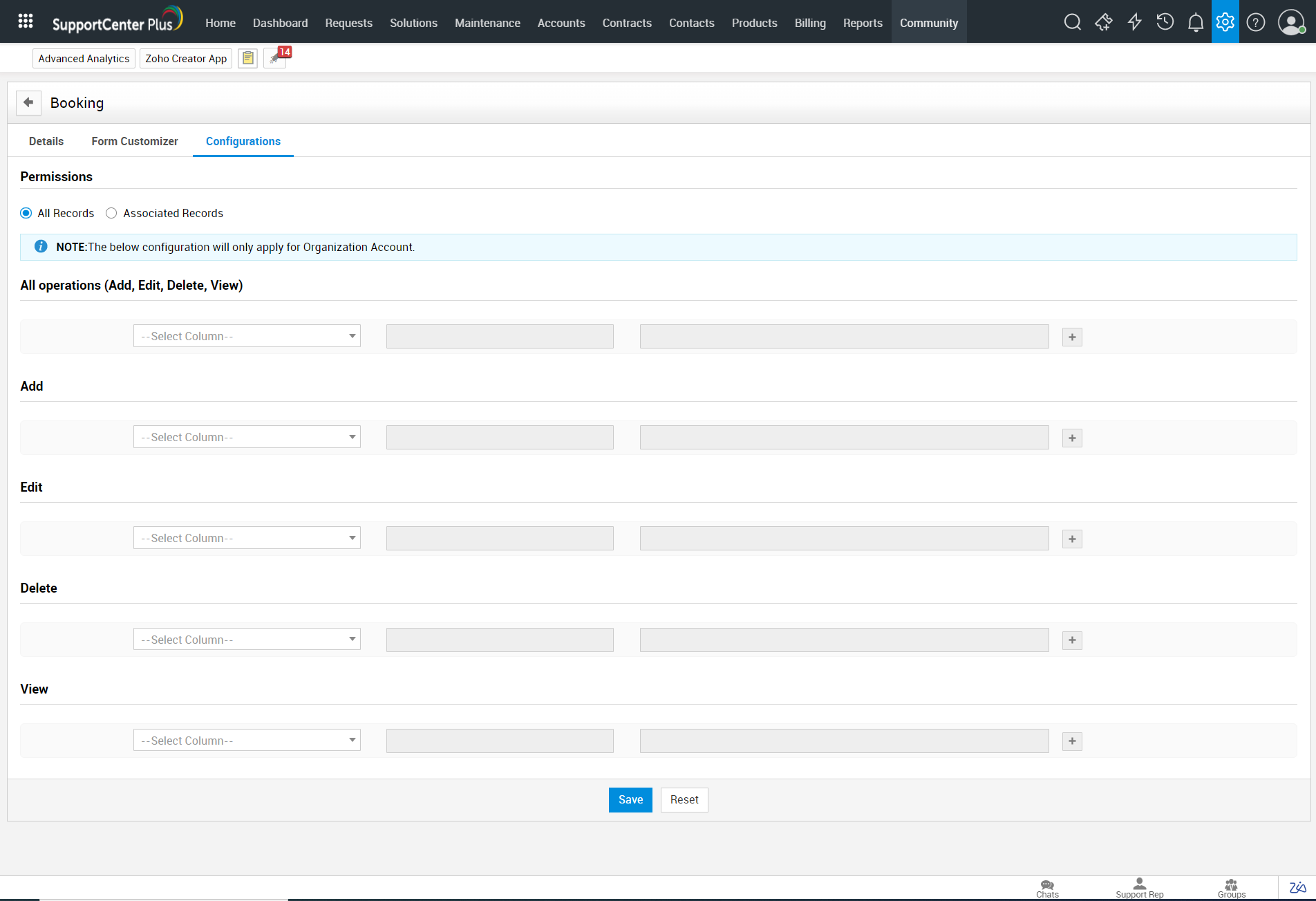Expand Select Column dropdown under Add

tap(247, 437)
